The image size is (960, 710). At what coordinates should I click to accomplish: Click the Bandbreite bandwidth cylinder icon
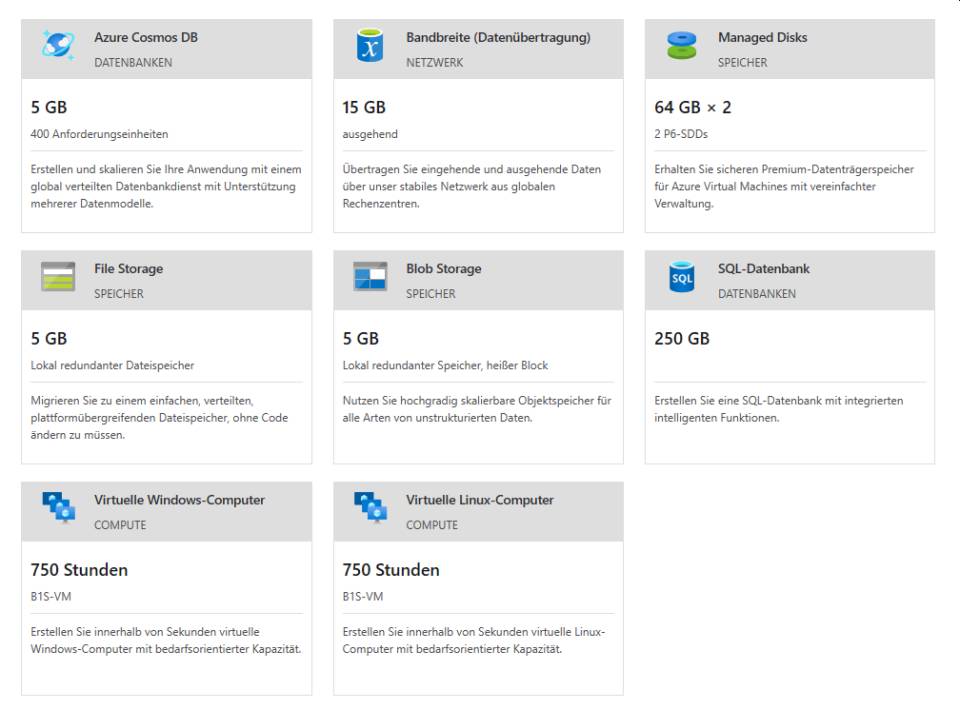coord(370,45)
